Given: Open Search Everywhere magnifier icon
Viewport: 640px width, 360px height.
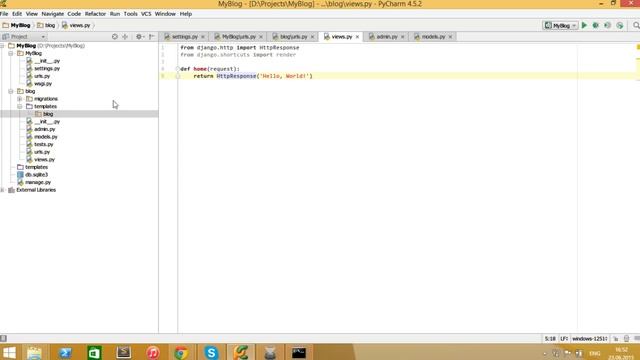Looking at the screenshot, I should [636, 25].
